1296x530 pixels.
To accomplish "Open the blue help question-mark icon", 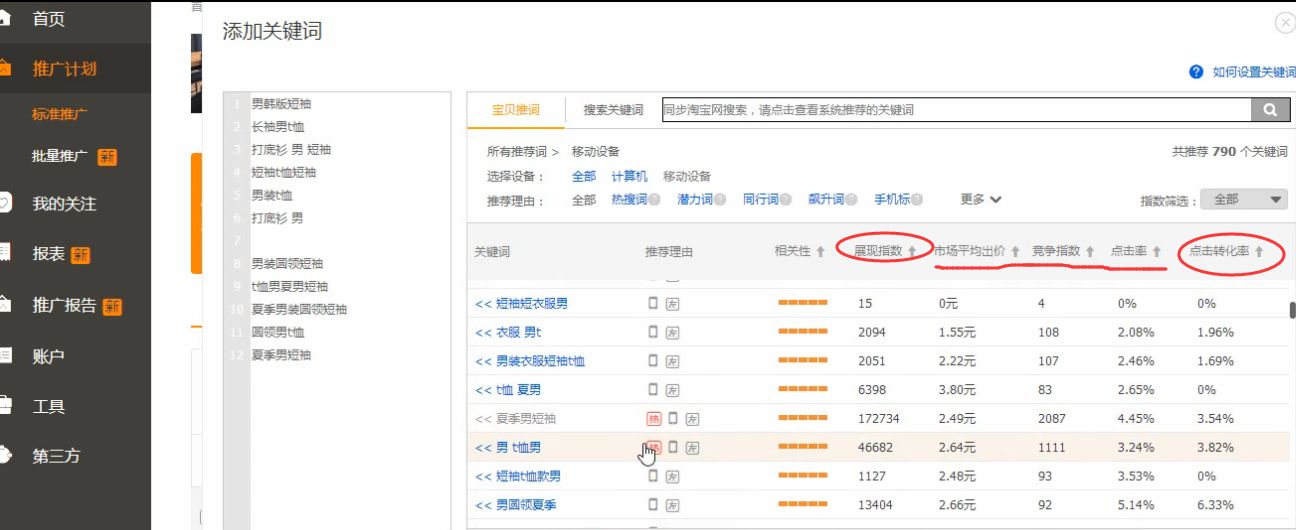I will pos(1196,72).
